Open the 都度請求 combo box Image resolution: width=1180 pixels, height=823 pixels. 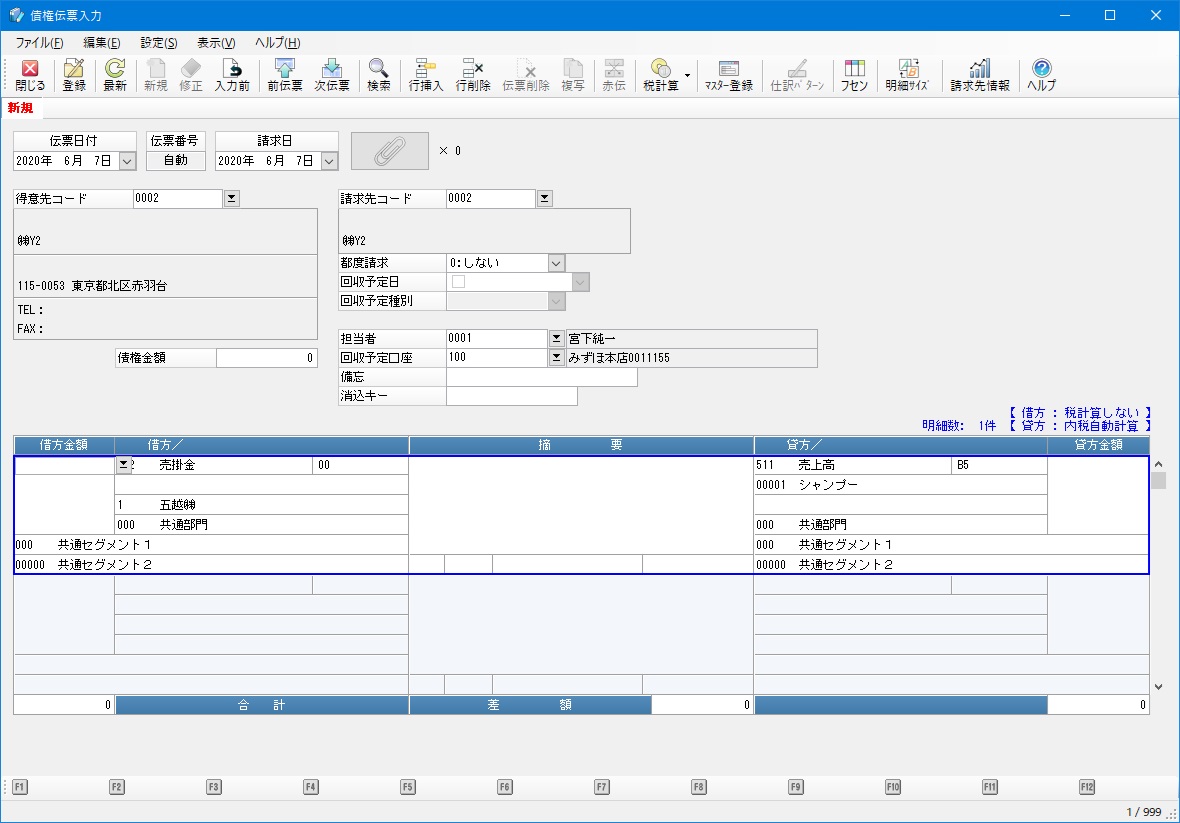(556, 263)
